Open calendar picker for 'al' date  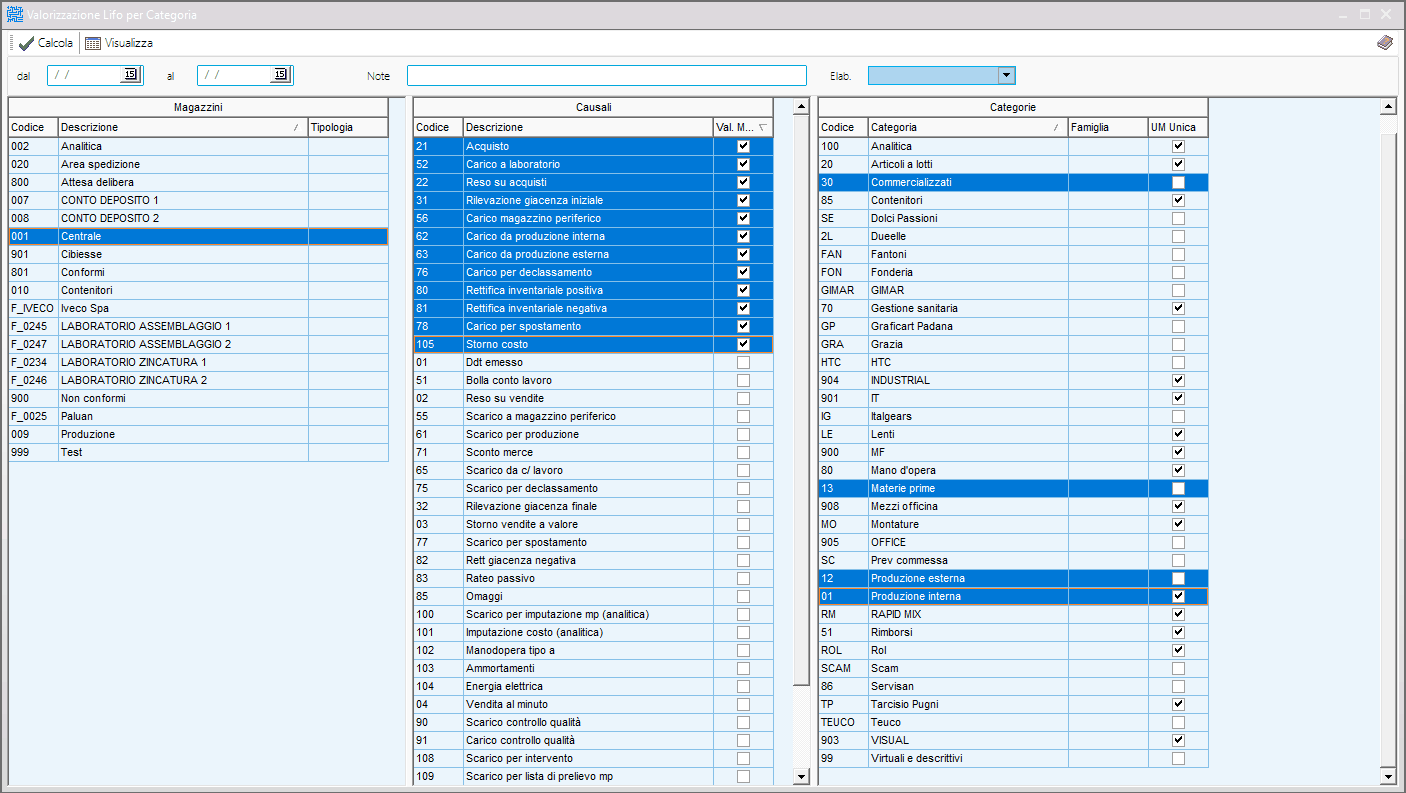tap(280, 75)
